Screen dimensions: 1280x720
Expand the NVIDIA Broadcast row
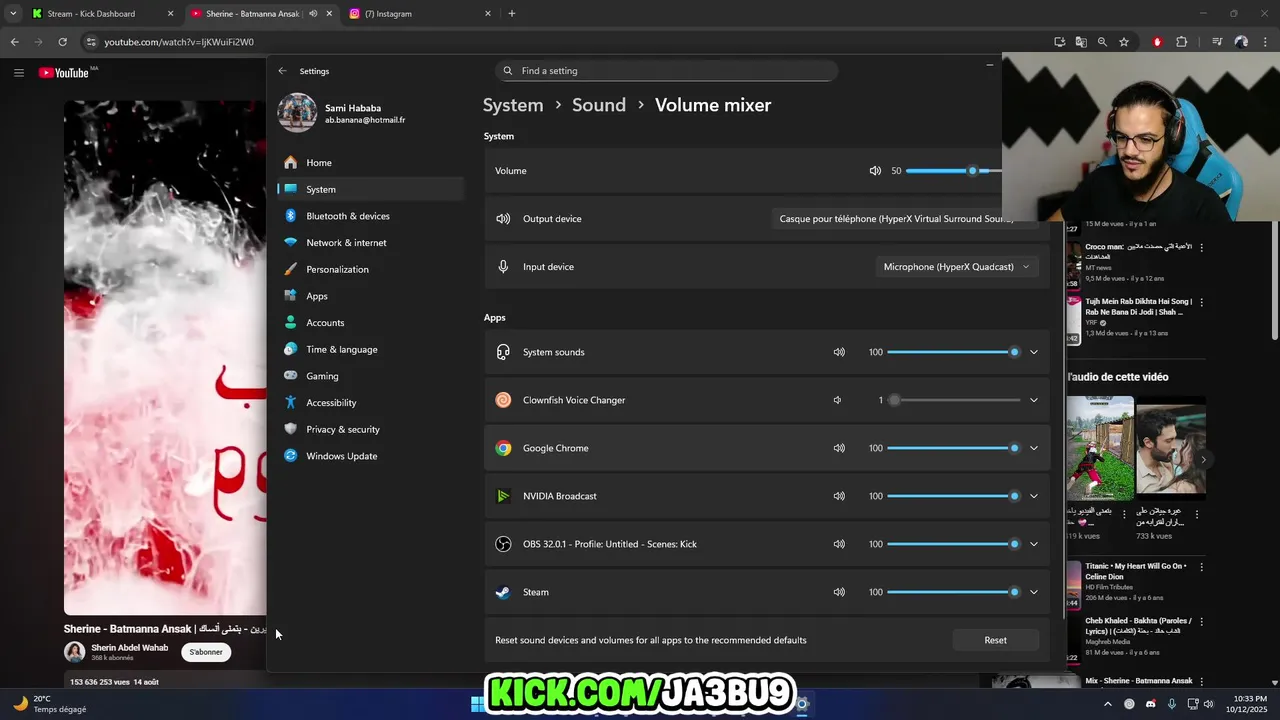click(1034, 496)
